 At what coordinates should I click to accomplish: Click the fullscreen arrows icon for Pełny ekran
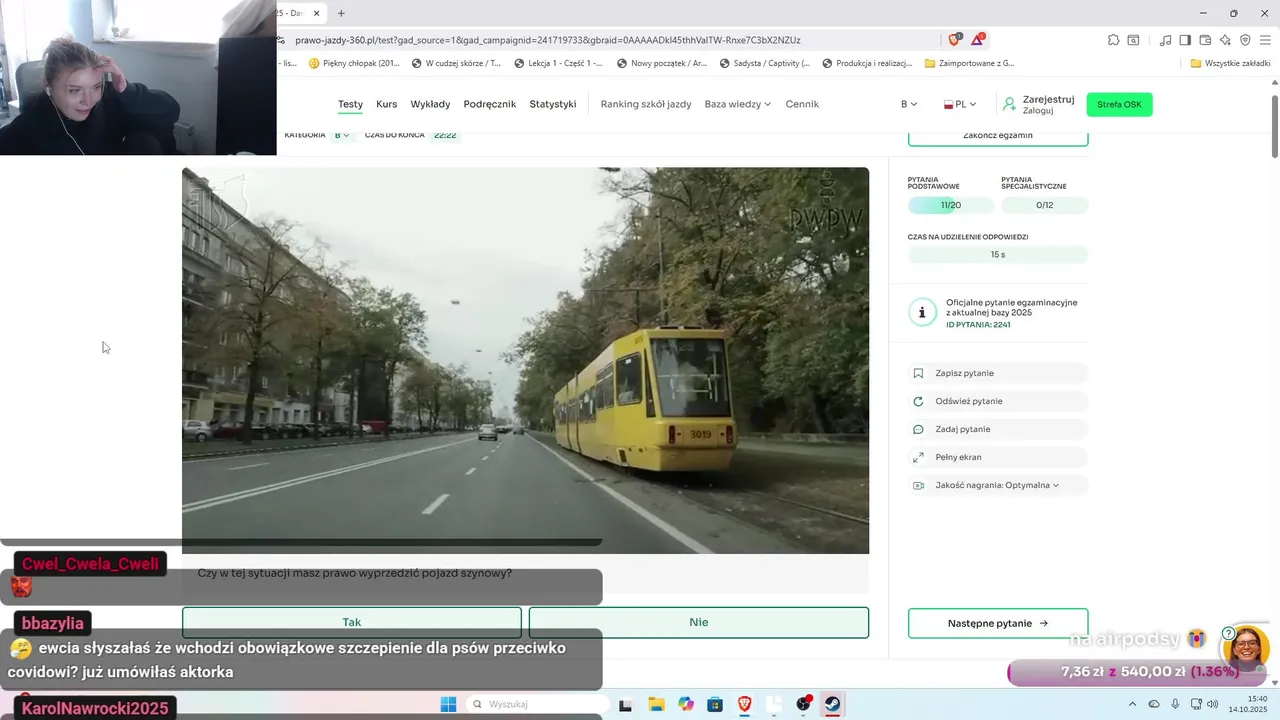[x=918, y=457]
